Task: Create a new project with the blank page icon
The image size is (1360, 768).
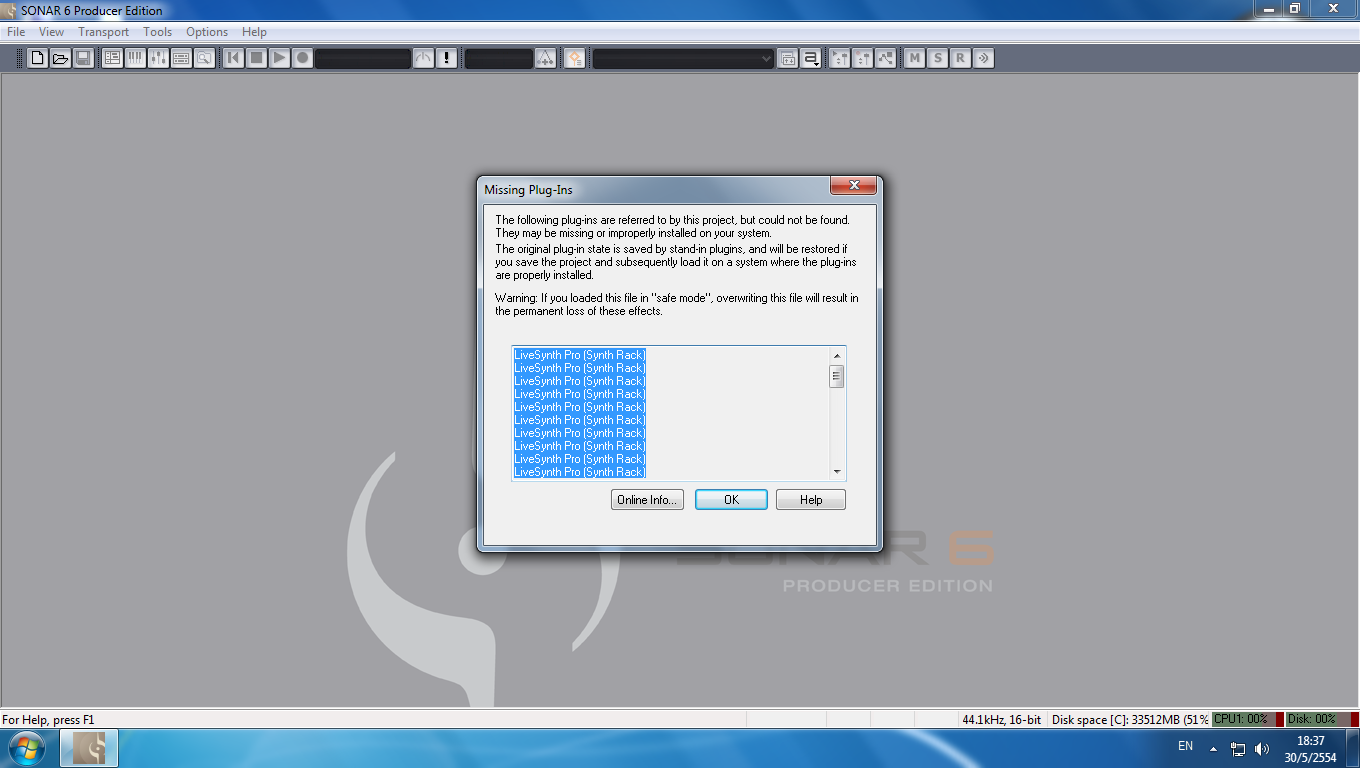Action: point(38,58)
